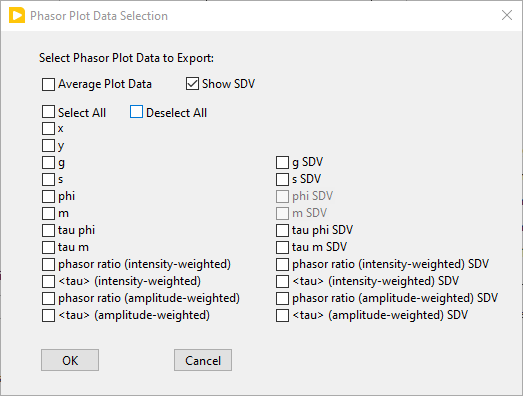Tick the Deselect All checkbox
523x396 pixels.
(x=136, y=112)
